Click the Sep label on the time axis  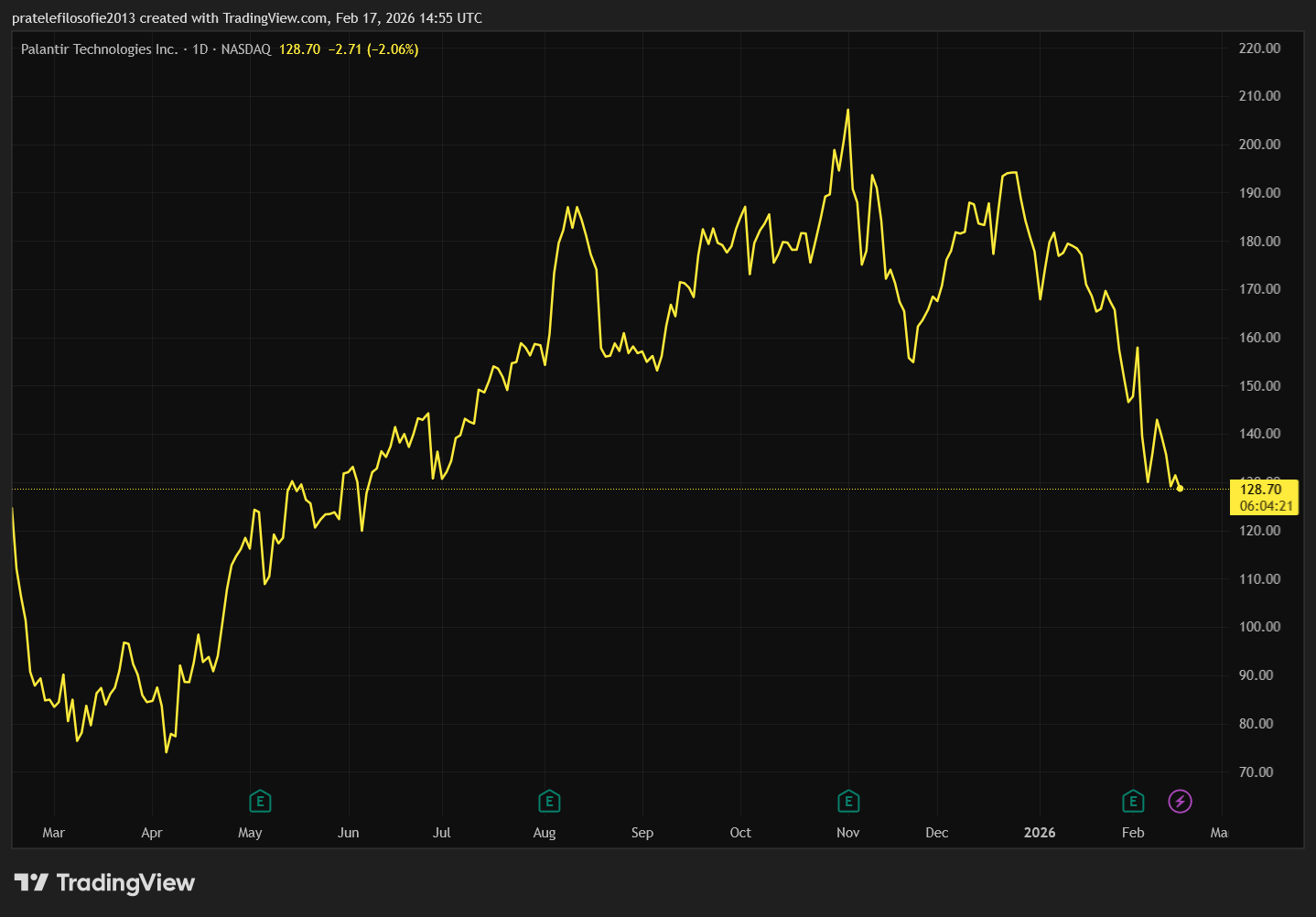click(642, 833)
